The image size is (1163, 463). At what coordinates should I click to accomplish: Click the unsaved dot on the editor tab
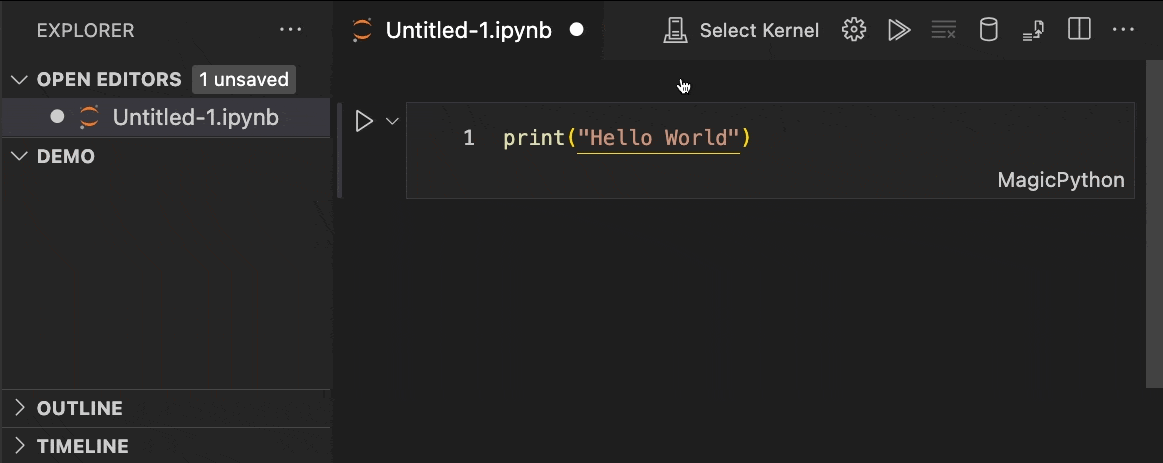click(576, 30)
